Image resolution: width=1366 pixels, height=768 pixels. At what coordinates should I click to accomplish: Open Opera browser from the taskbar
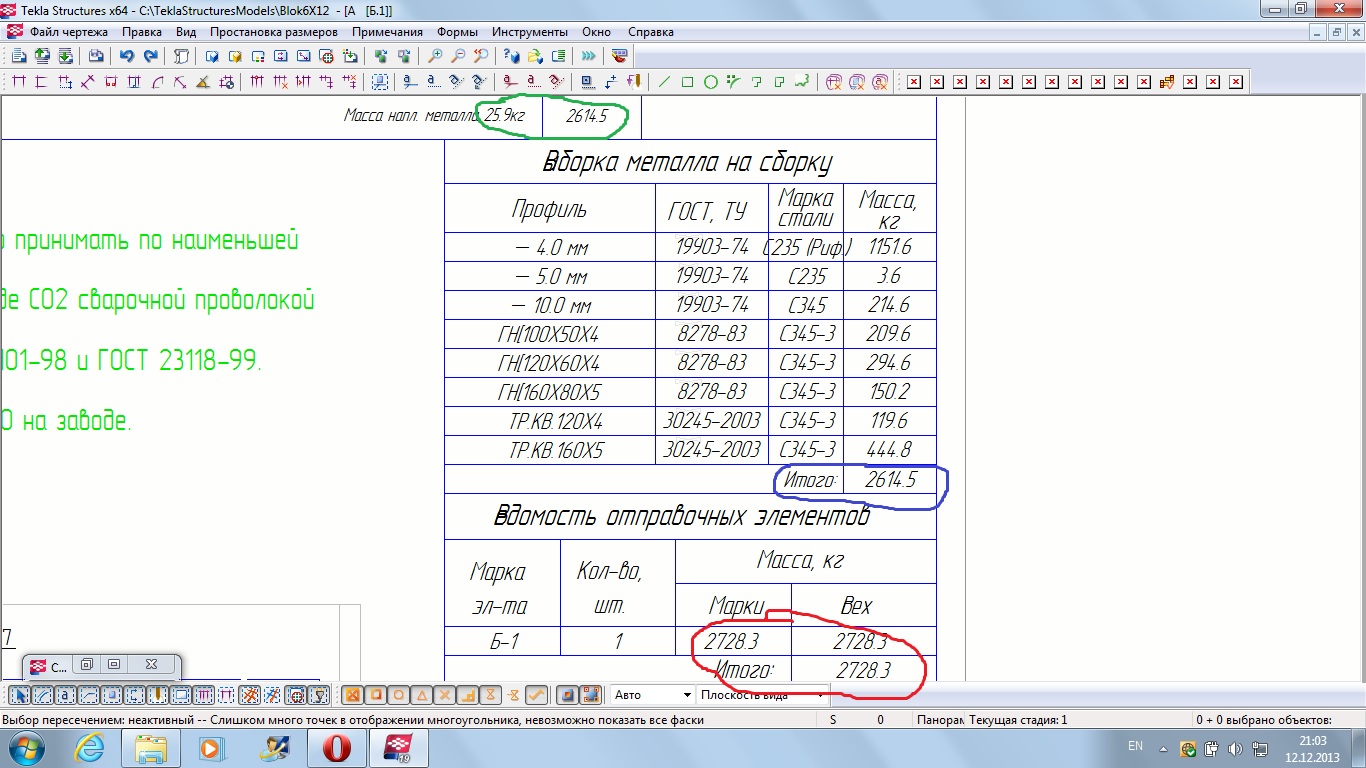click(336, 747)
